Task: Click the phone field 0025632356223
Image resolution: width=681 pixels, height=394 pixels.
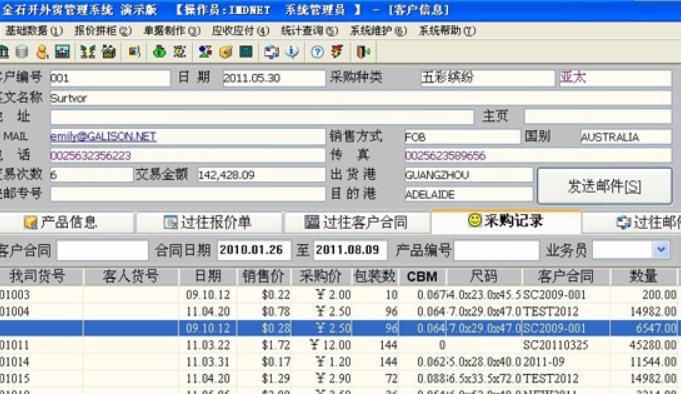Action: [188, 156]
